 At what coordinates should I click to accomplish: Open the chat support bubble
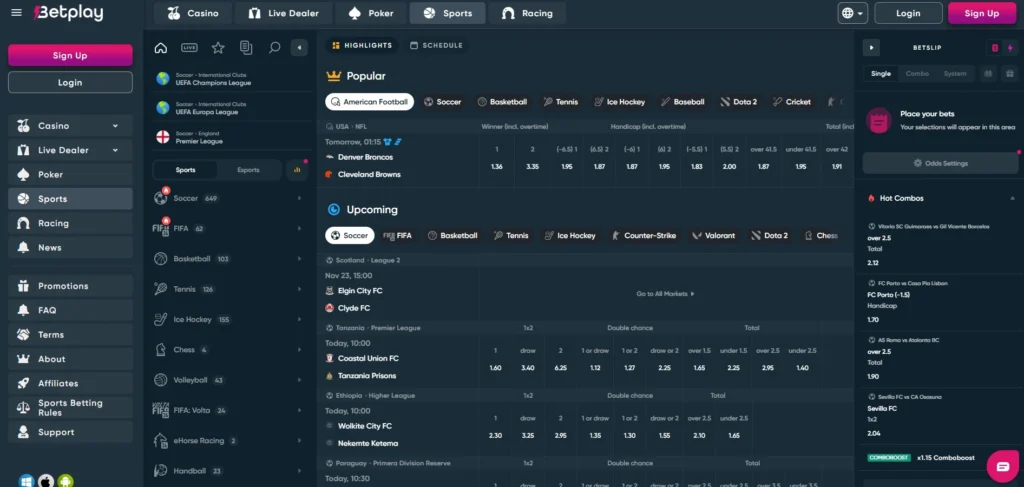coord(1002,466)
